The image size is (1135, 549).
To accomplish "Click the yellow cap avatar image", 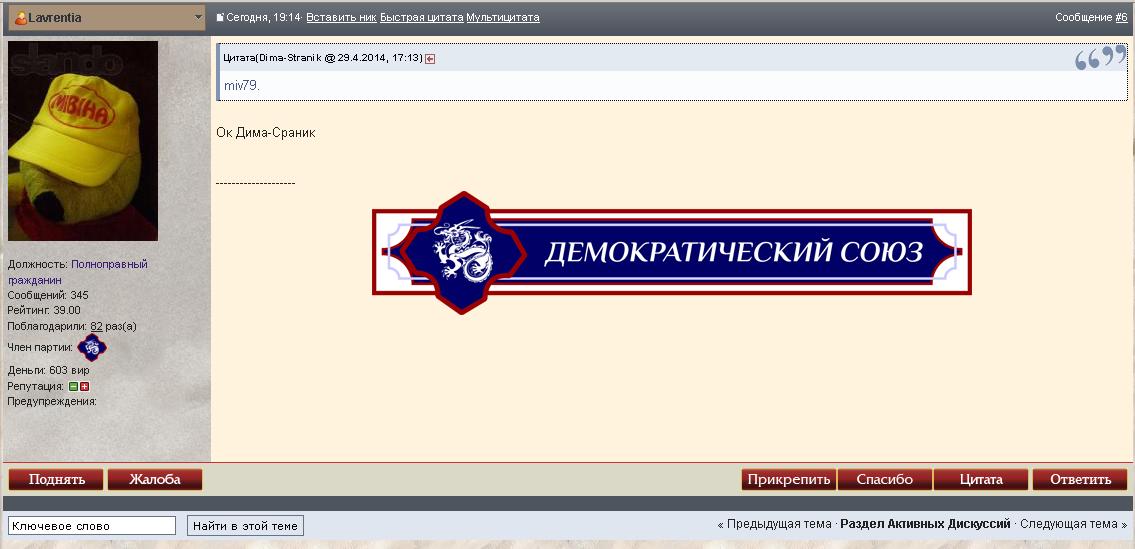I will tap(83, 141).
